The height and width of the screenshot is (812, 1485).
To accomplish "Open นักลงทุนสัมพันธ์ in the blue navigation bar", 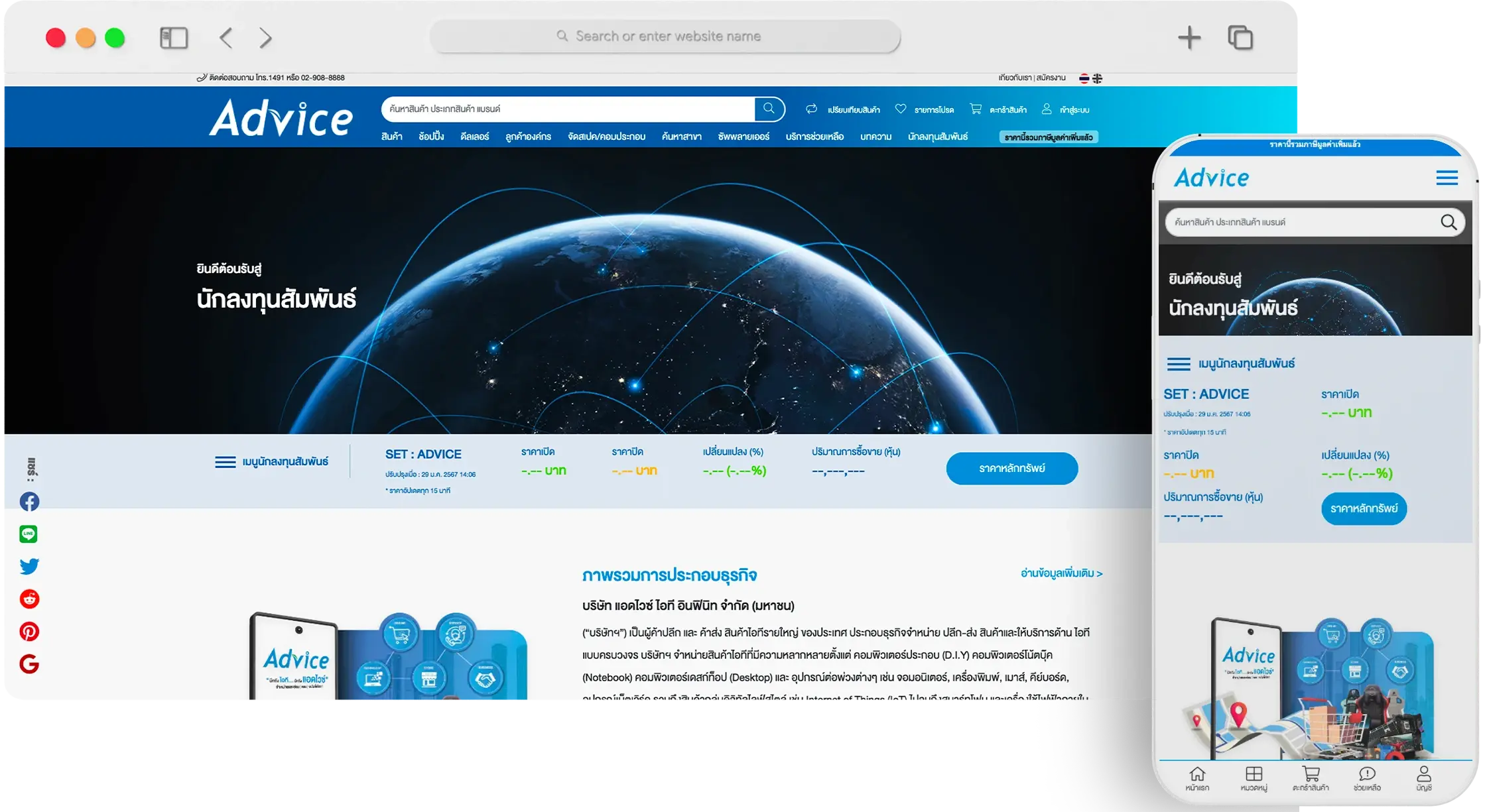I will [938, 137].
